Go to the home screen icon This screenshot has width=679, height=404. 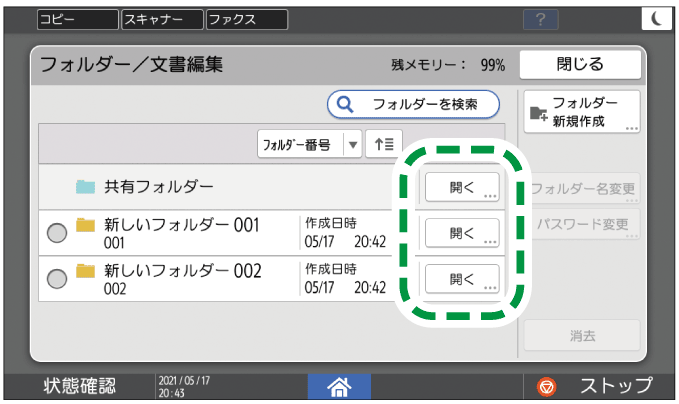coord(339,386)
